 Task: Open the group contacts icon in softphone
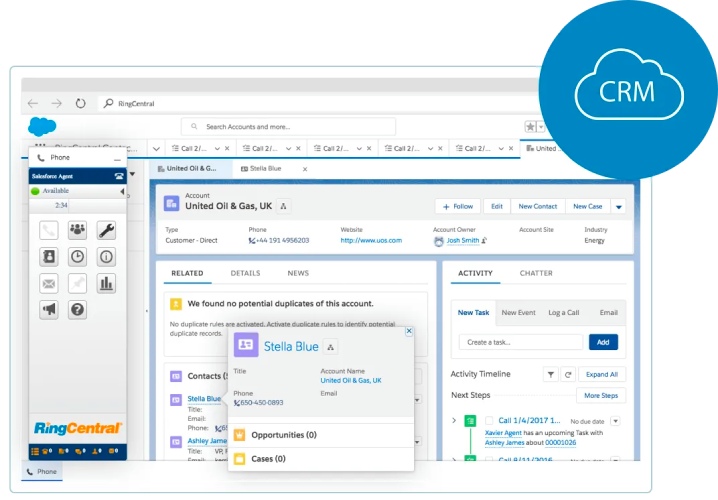(x=77, y=230)
